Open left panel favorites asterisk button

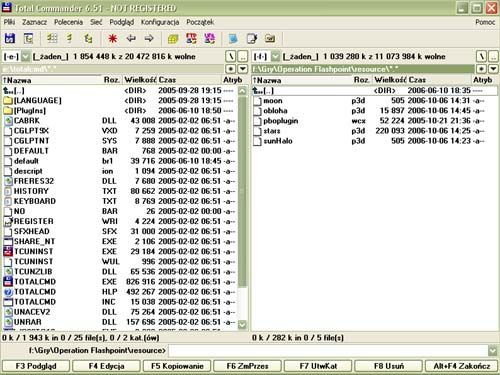(x=230, y=69)
